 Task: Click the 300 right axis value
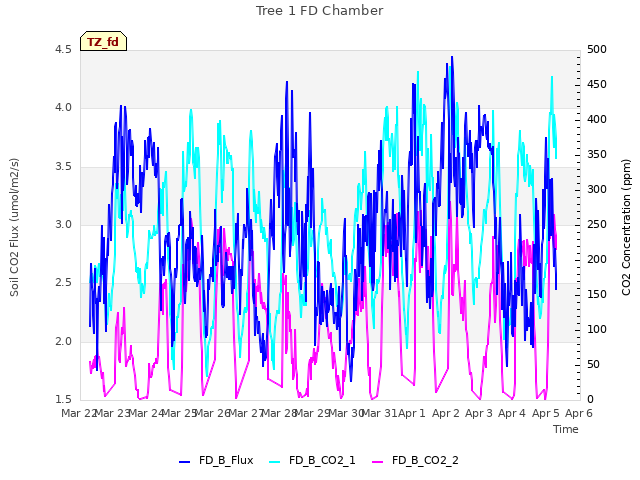597,190
